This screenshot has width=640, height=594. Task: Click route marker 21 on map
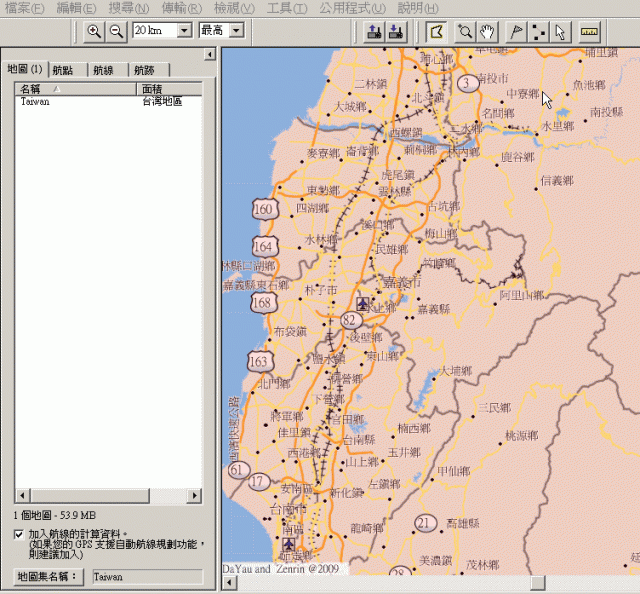[425, 523]
